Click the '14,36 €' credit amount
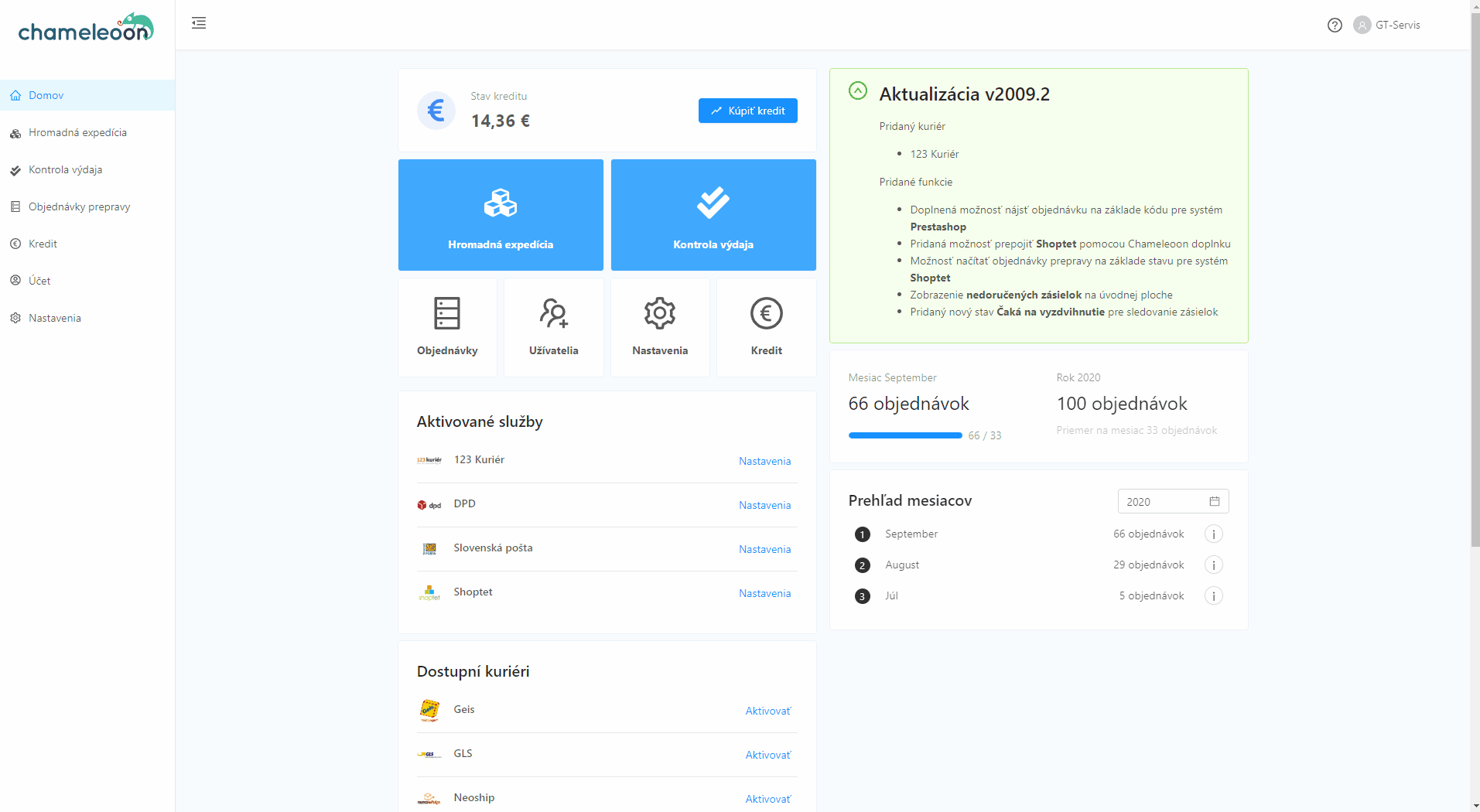 [x=501, y=121]
